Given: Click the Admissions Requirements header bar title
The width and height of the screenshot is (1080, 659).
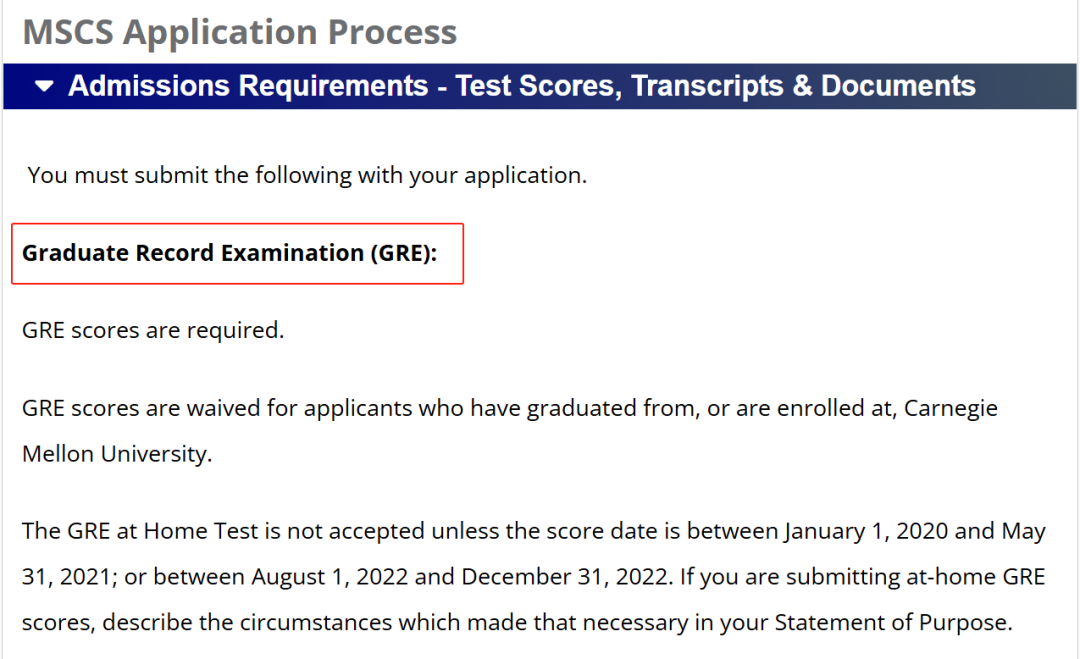Looking at the screenshot, I should click(x=521, y=86).
